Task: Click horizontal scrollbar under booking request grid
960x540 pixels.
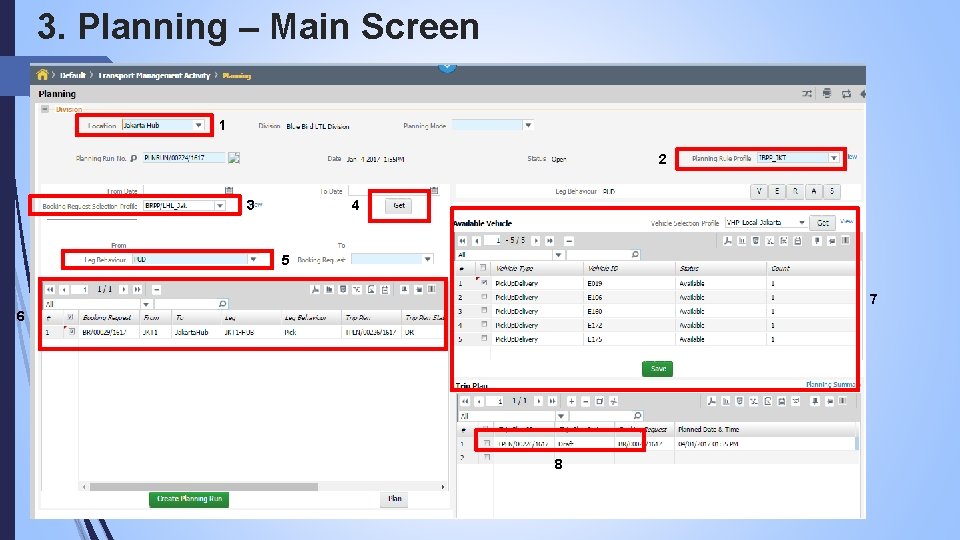Action: click(204, 487)
